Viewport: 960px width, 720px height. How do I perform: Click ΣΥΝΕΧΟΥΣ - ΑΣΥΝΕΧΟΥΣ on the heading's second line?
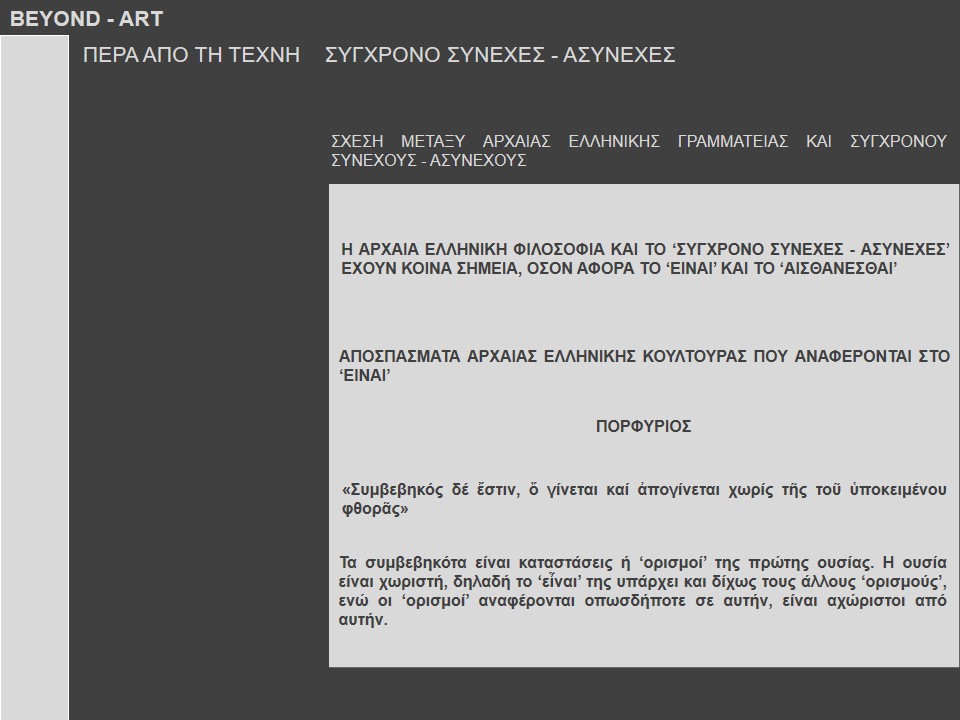428,160
